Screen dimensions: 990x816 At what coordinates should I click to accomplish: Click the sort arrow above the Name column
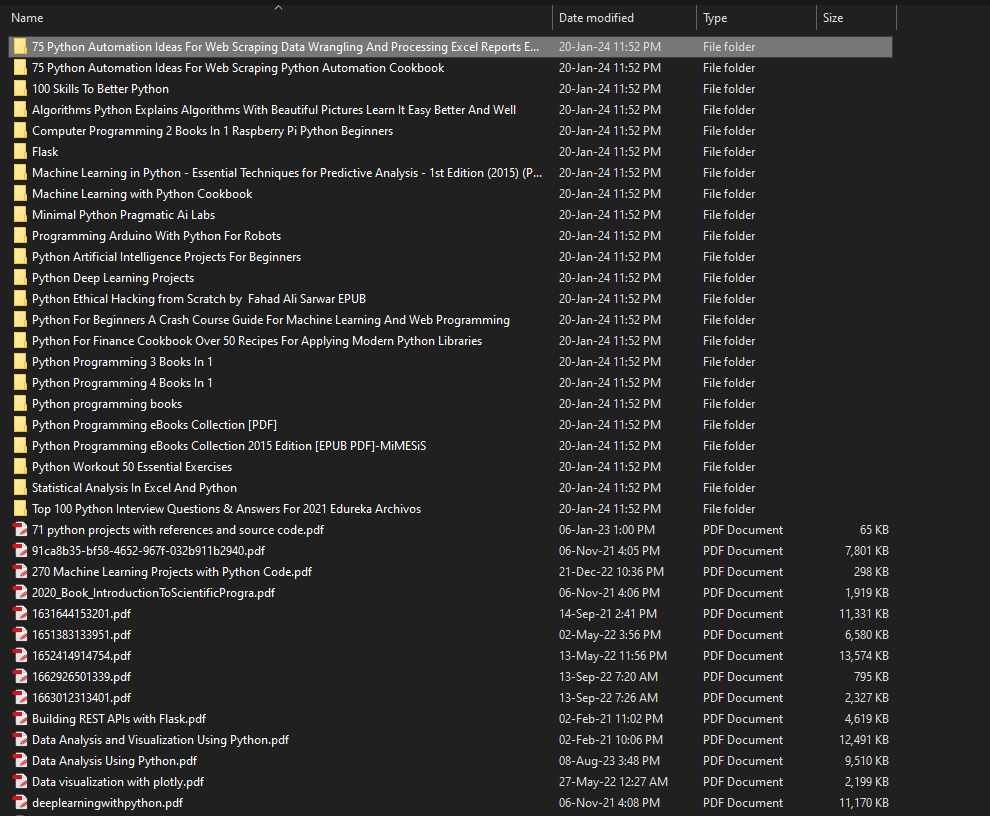click(x=278, y=8)
